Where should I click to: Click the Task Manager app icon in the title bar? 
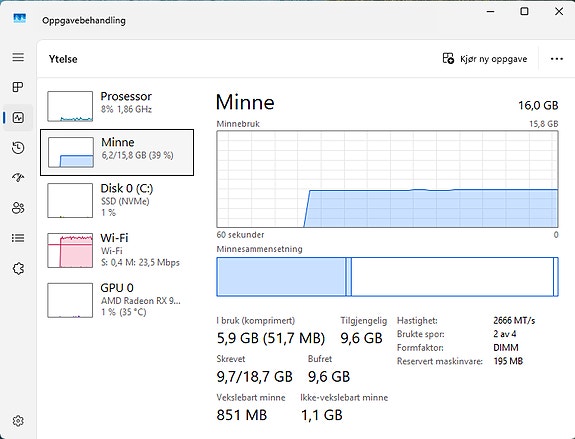click(19, 18)
